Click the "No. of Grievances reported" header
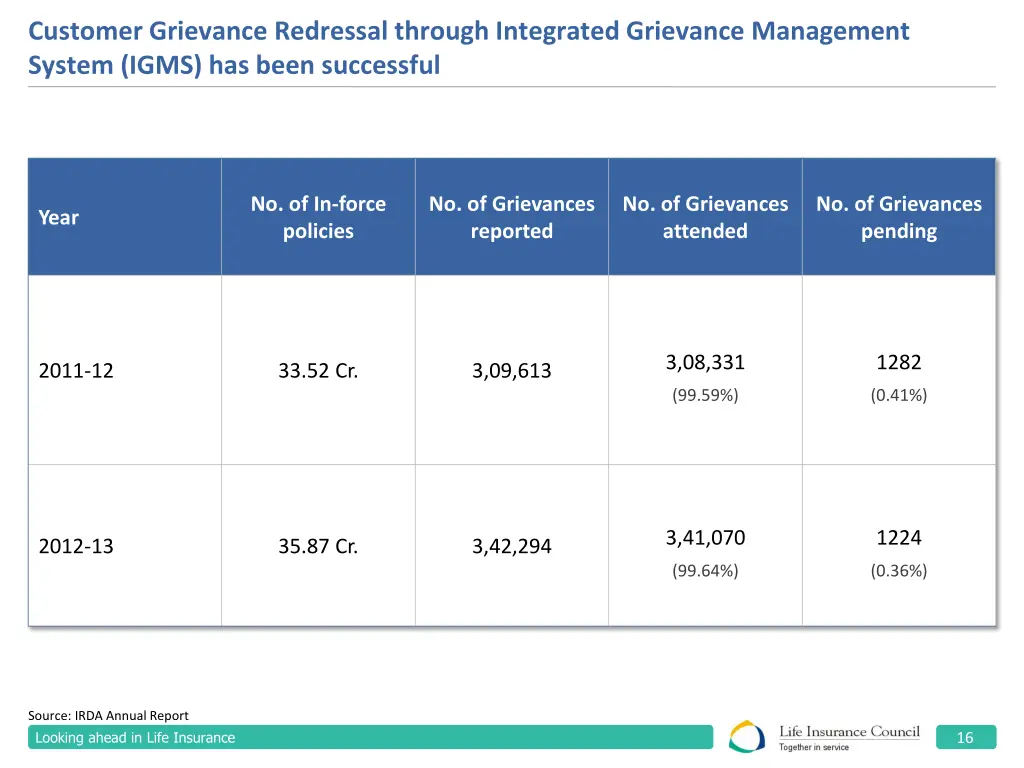Screen dimensions: 1024x768 click(511, 217)
